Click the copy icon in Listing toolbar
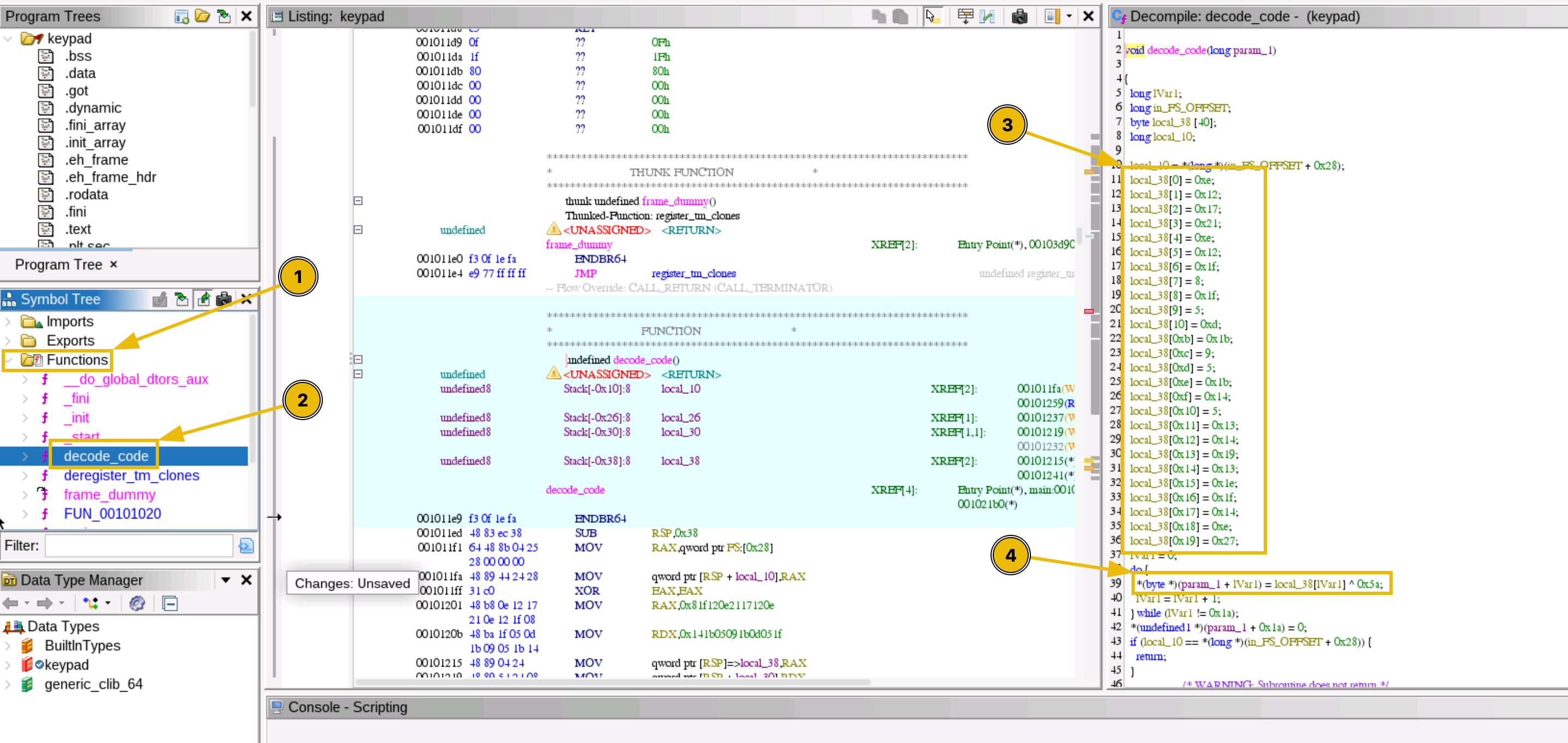The width and height of the screenshot is (1568, 743). click(x=879, y=16)
